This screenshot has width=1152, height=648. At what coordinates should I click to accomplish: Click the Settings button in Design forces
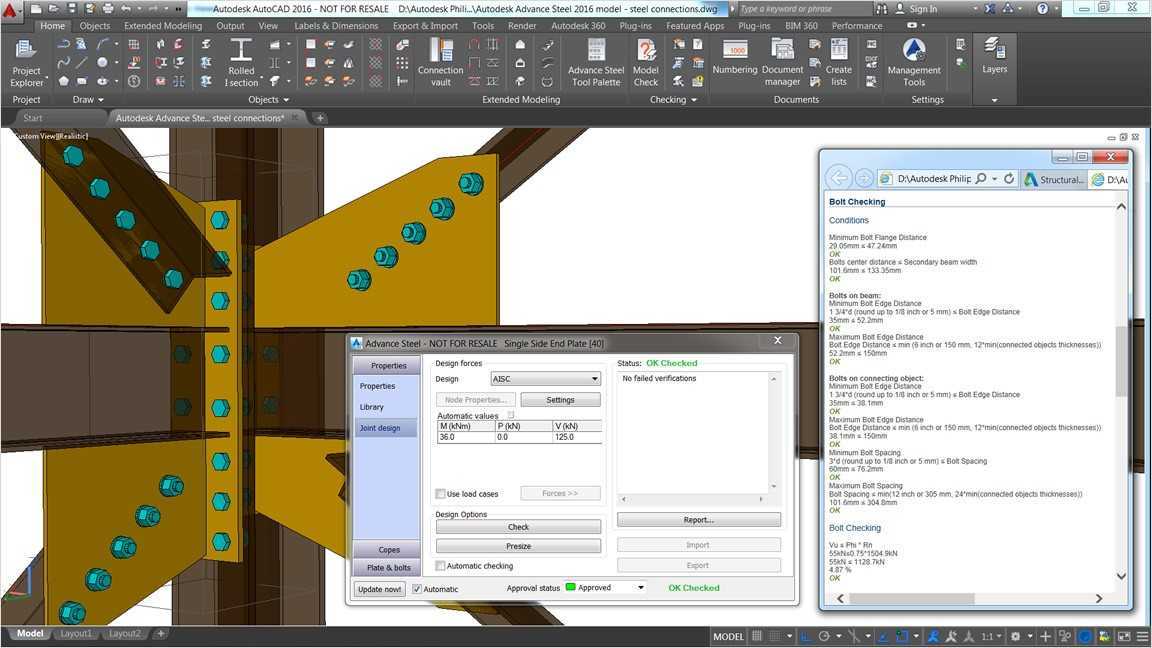(560, 400)
